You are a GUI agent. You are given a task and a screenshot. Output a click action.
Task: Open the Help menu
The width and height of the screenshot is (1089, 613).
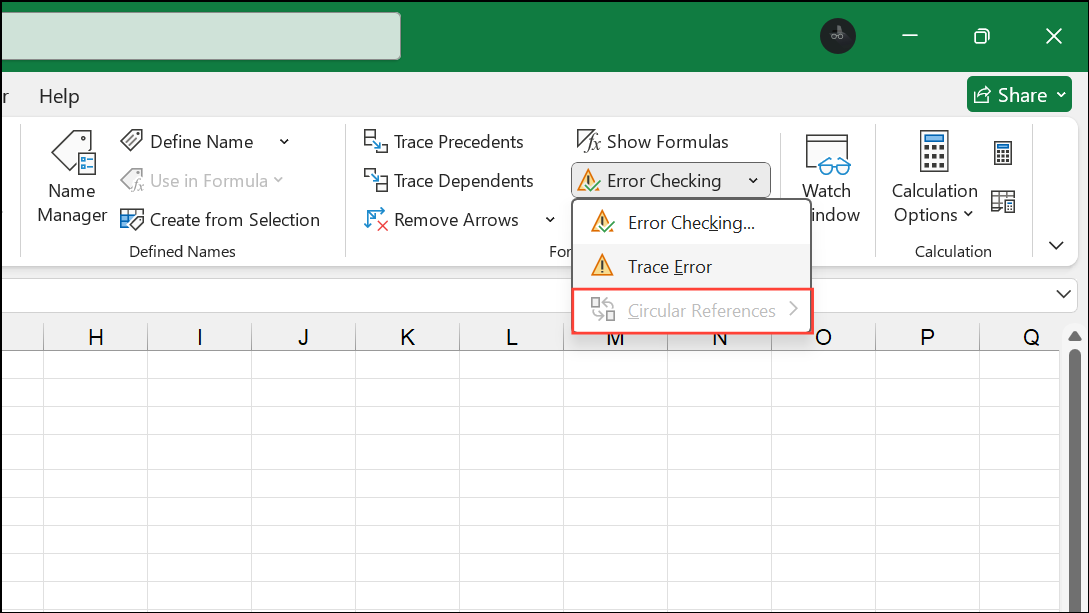(58, 96)
